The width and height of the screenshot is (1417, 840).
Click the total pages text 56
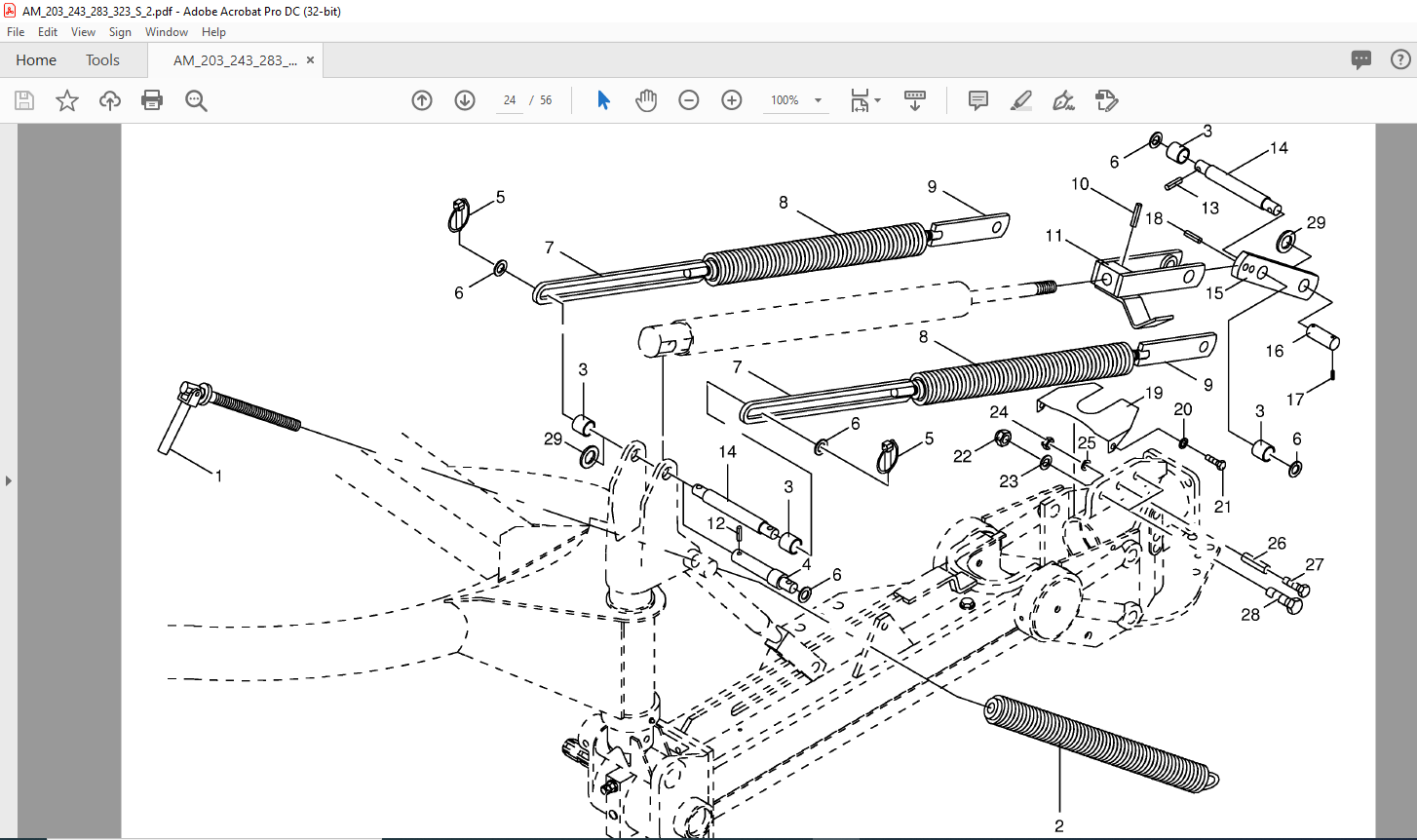tap(546, 100)
